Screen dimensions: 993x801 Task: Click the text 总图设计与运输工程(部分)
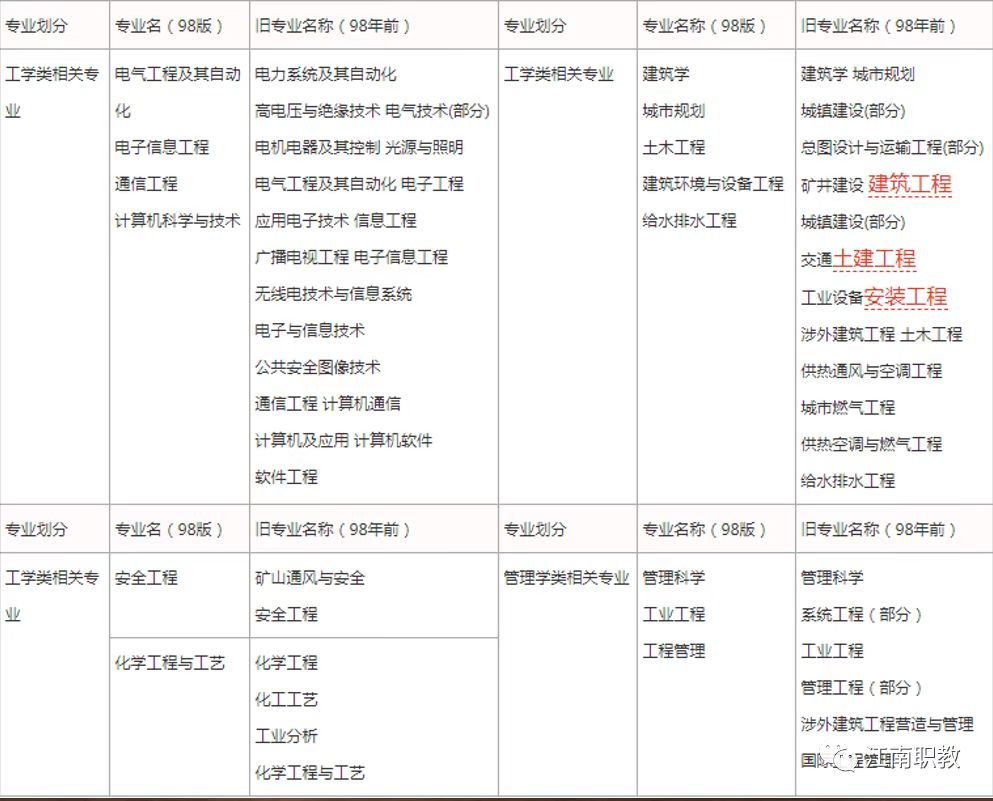(x=892, y=148)
